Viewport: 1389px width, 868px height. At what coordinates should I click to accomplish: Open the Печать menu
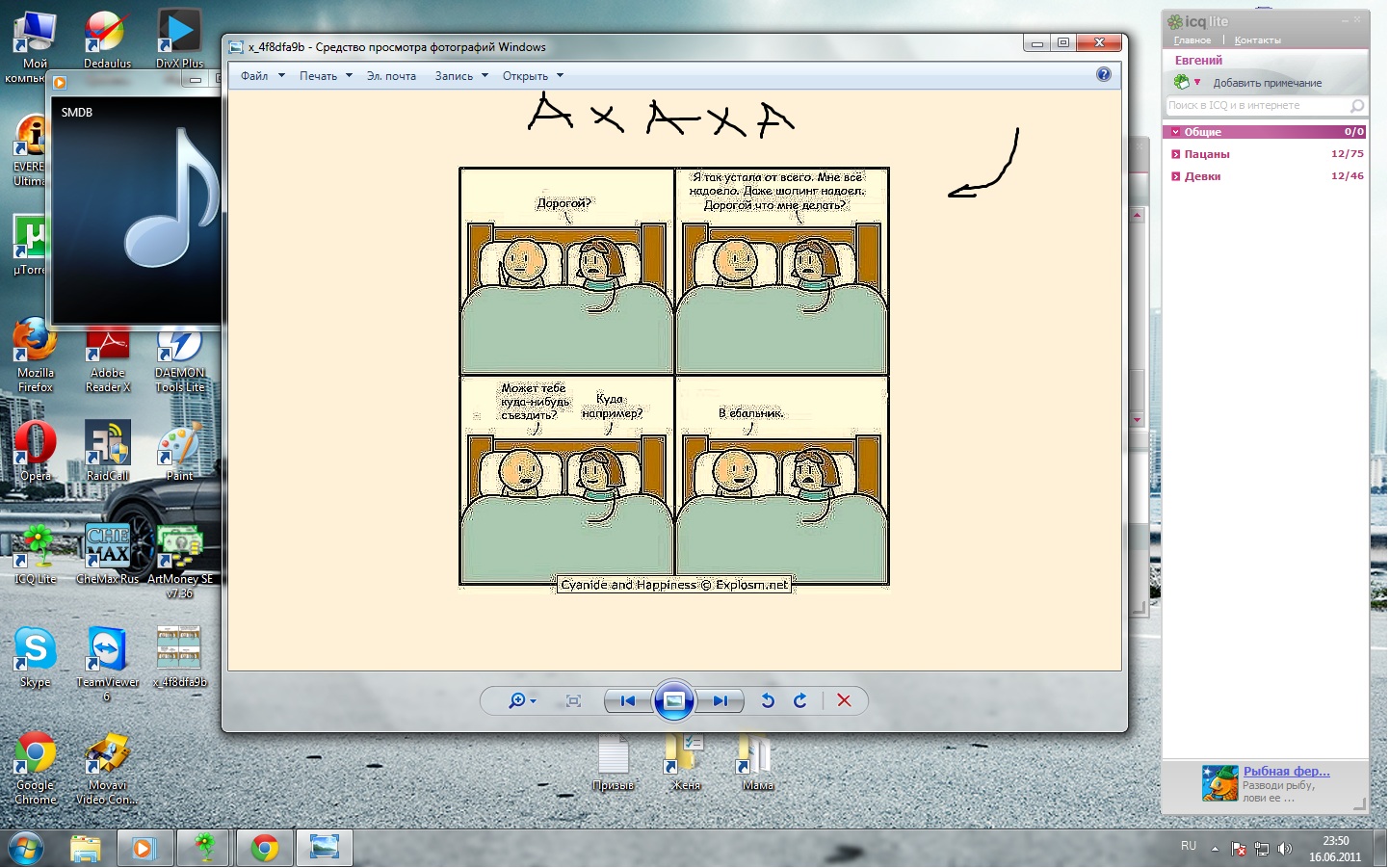[318, 76]
